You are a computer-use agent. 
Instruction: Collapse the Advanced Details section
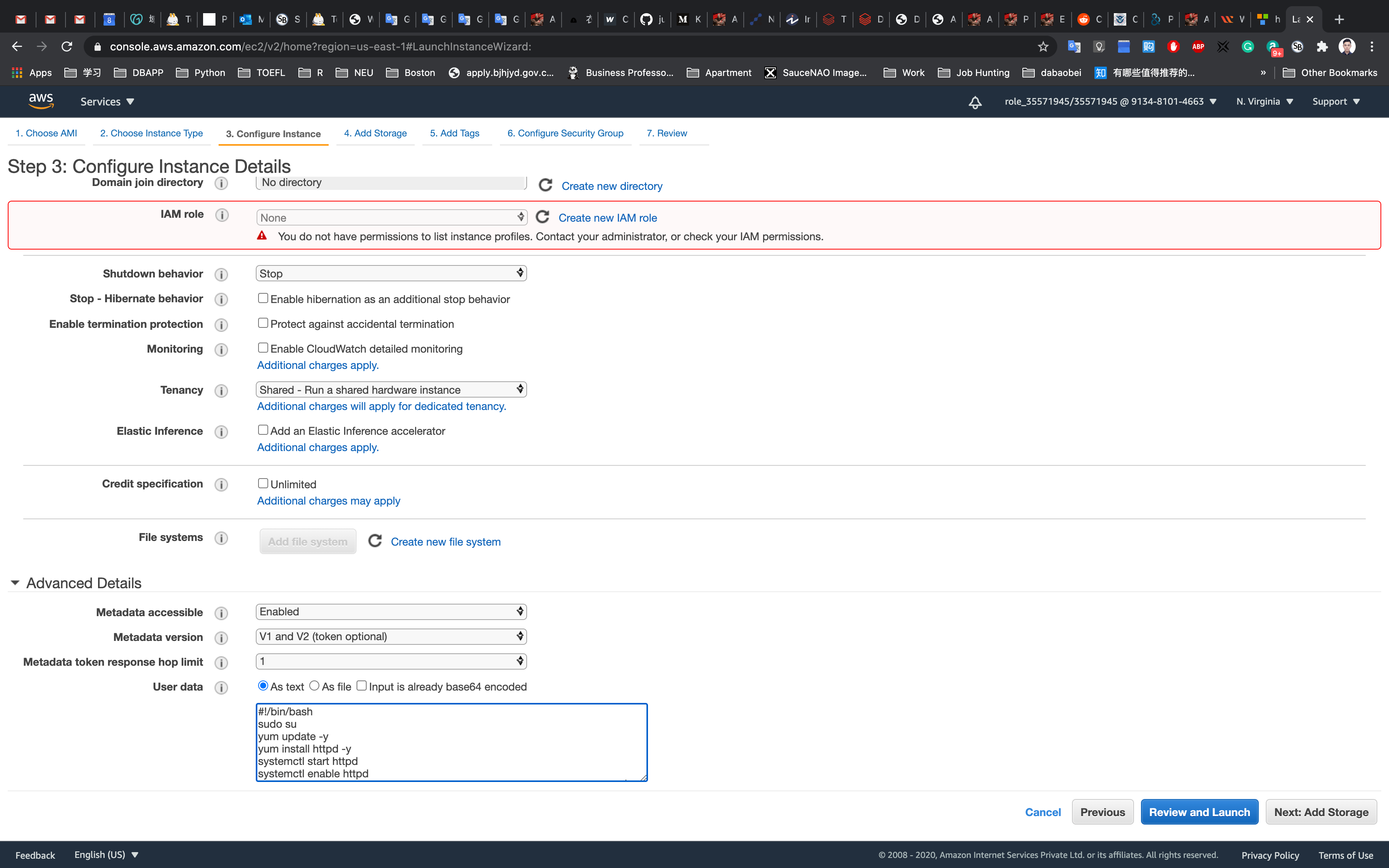click(16, 583)
